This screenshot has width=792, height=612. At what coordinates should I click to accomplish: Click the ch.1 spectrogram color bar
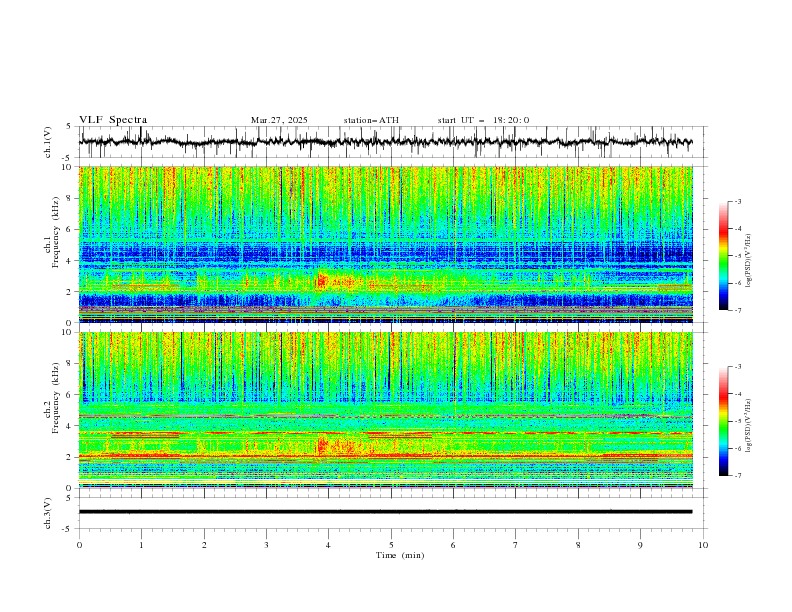coord(723,255)
